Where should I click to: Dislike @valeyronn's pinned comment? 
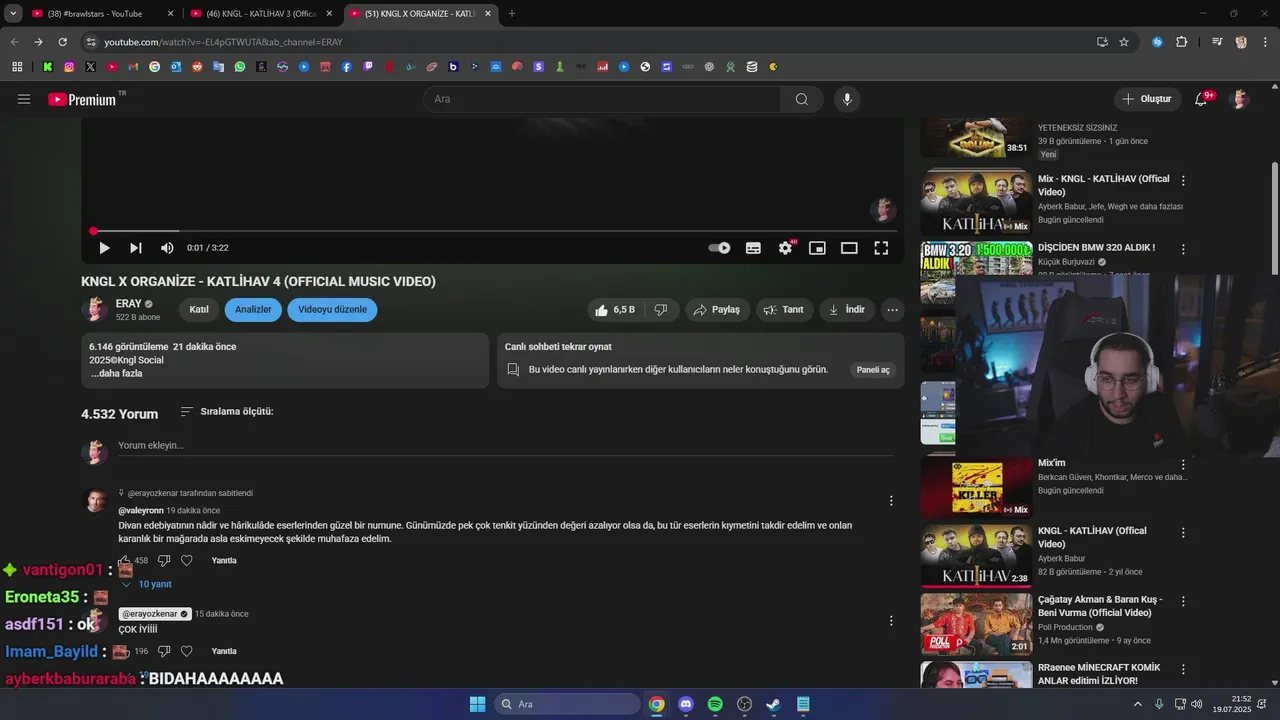164,561
